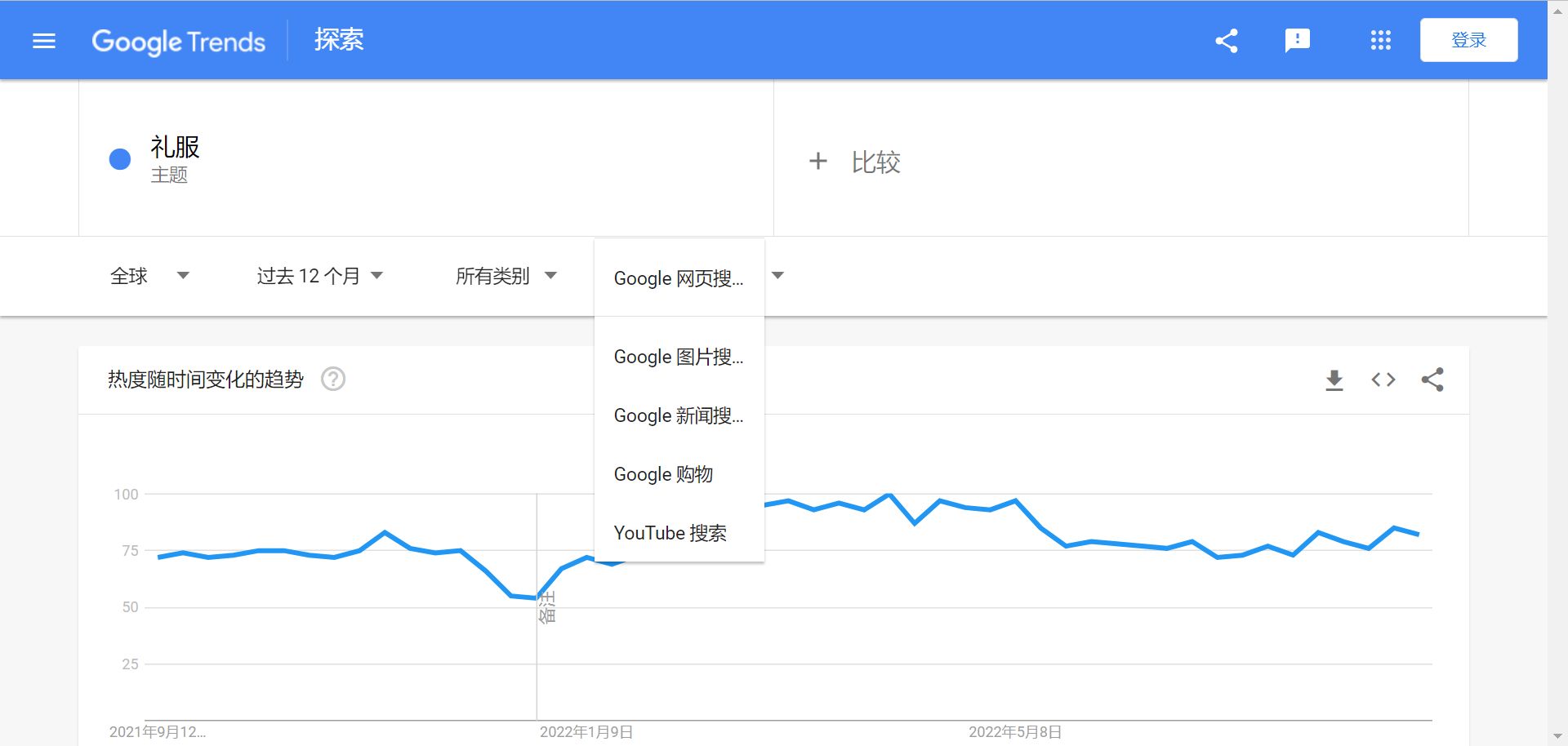Click the embed code icon for the chart
The height and width of the screenshot is (746, 1568).
[1383, 379]
